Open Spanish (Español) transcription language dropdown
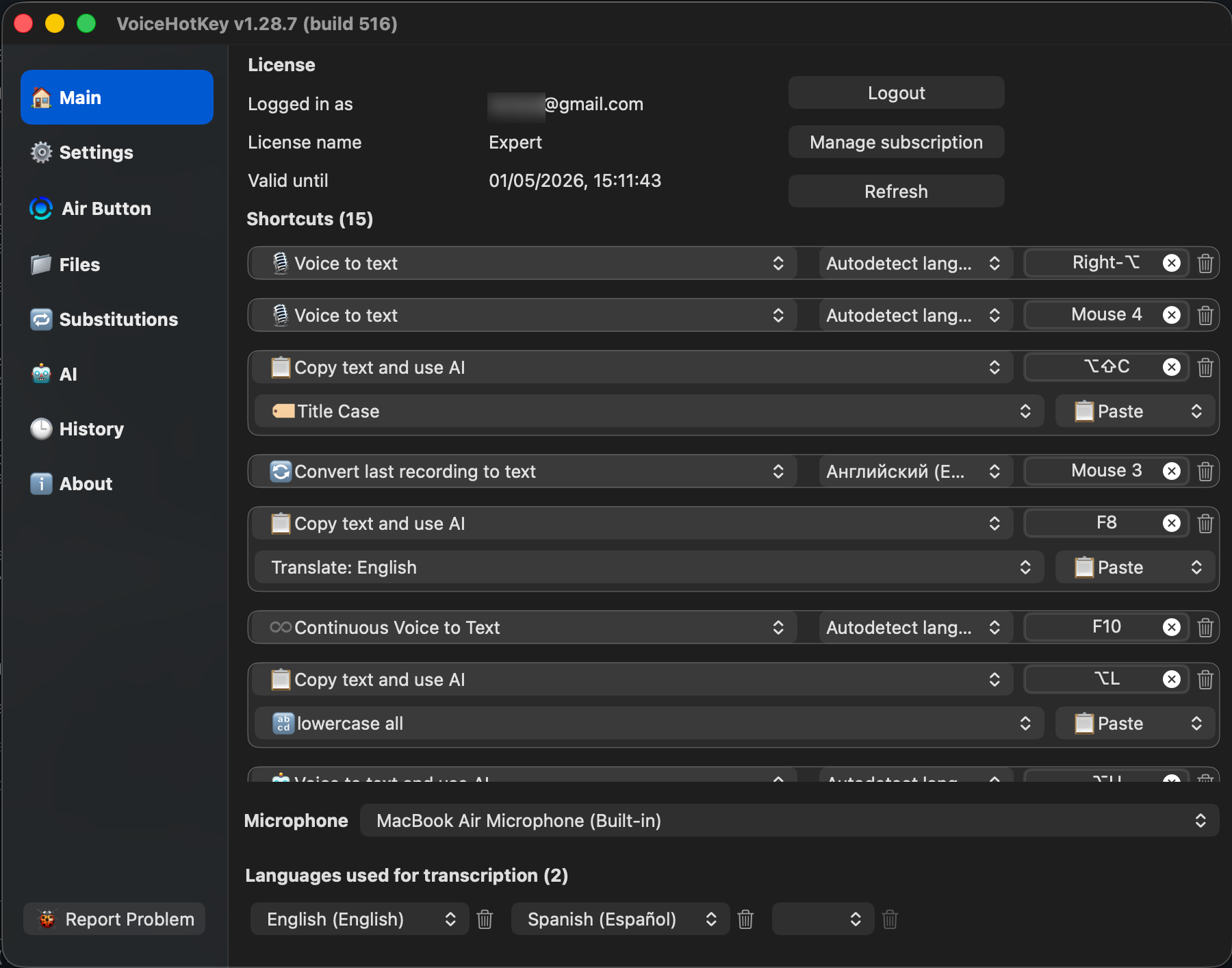Screen dimensions: 1232x968 click(620, 919)
